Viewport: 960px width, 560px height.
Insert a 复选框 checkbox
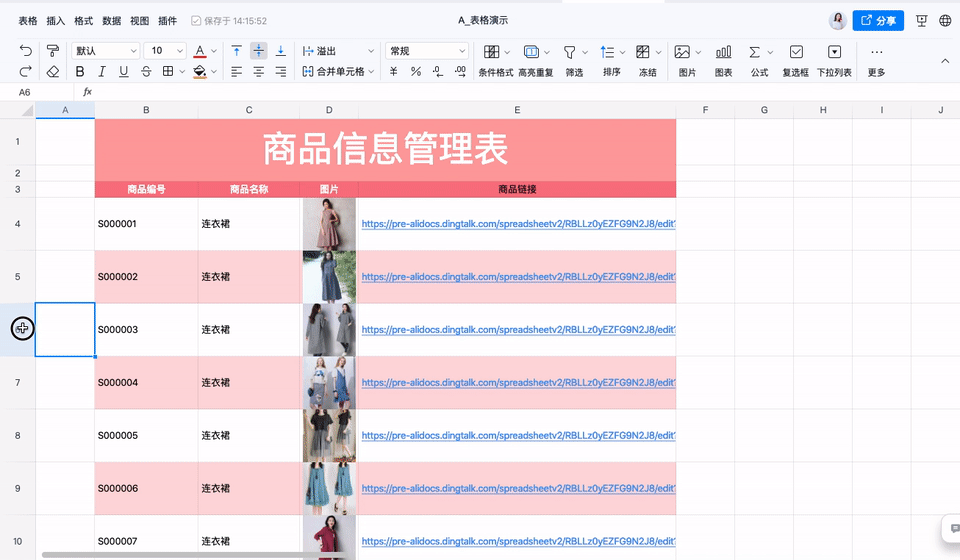(x=796, y=52)
